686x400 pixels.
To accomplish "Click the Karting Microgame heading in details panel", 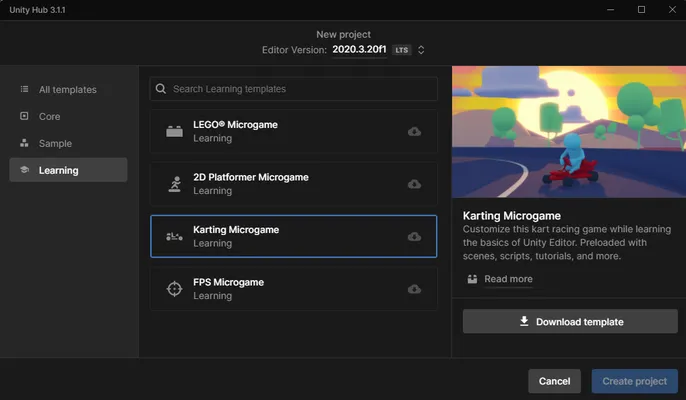I will coord(511,216).
